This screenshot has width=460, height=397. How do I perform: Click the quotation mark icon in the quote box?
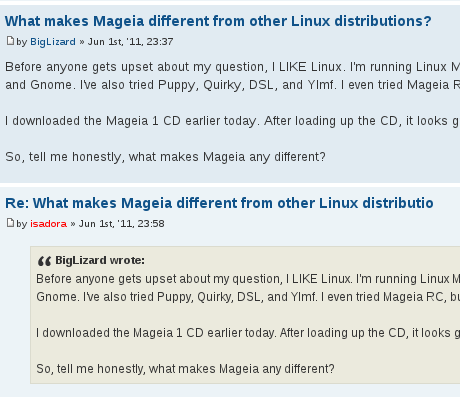click(44, 261)
